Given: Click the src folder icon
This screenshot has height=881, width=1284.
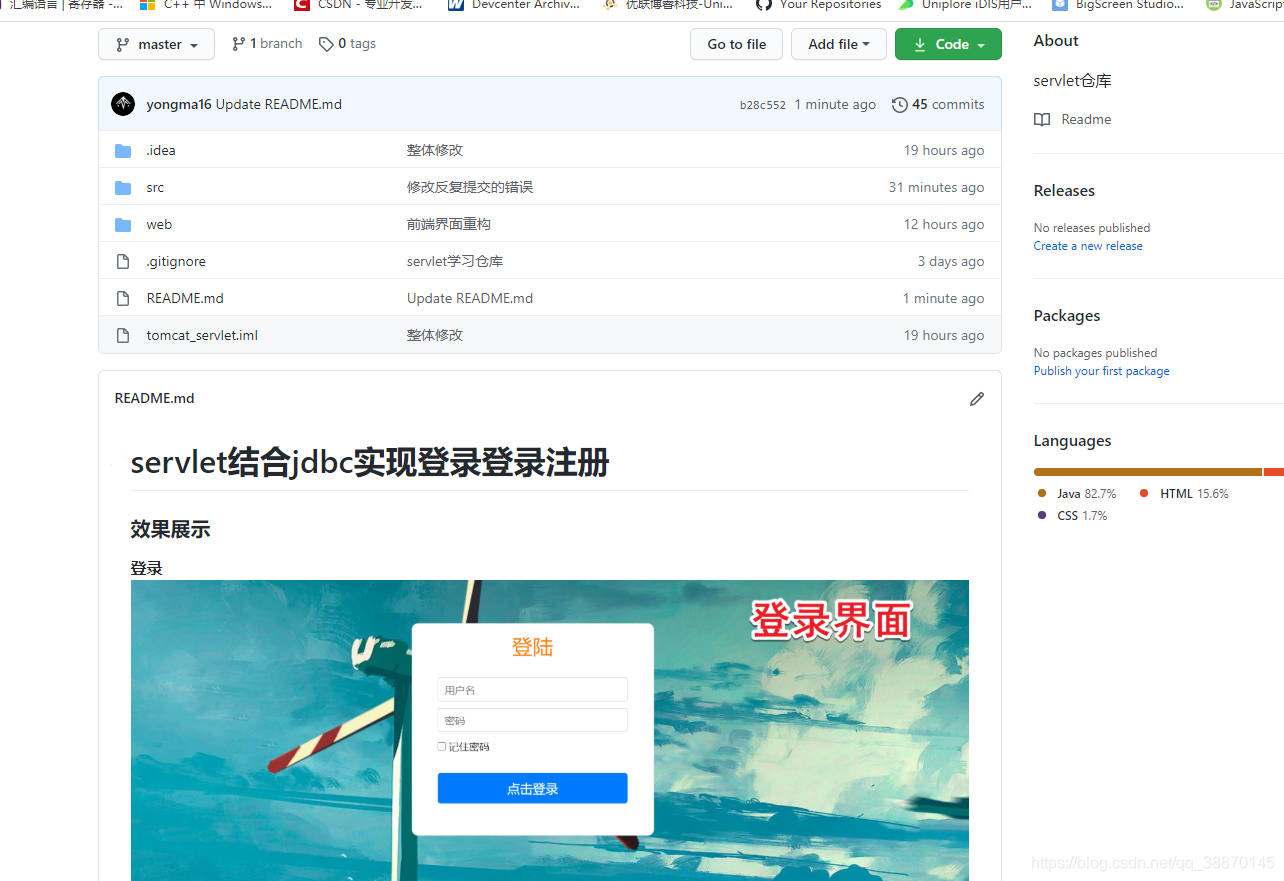Looking at the screenshot, I should (122, 187).
